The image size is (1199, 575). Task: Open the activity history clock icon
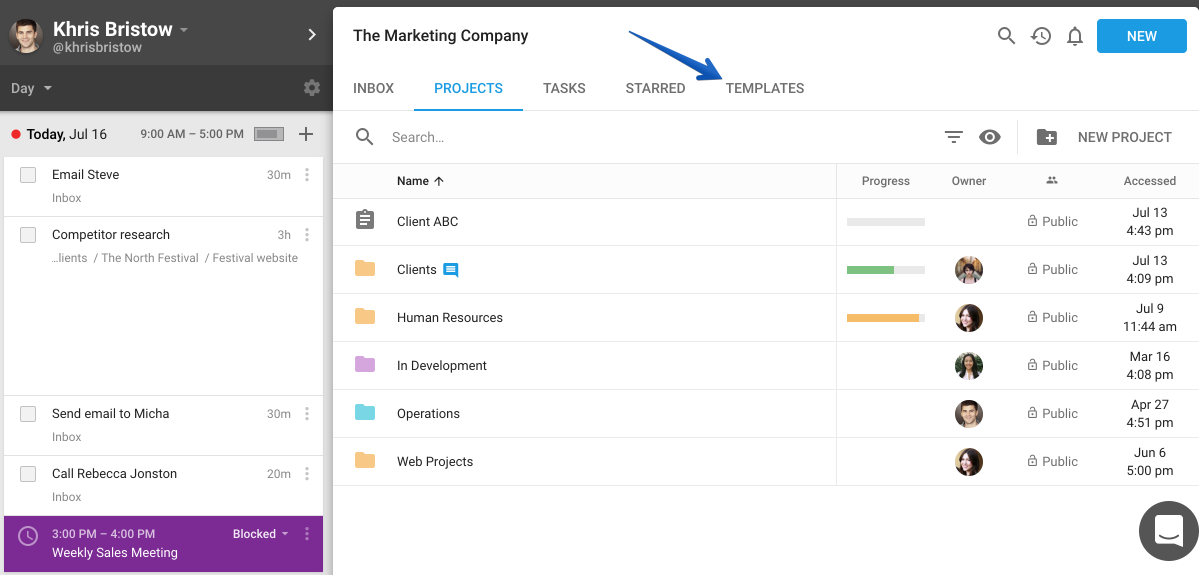click(1041, 36)
